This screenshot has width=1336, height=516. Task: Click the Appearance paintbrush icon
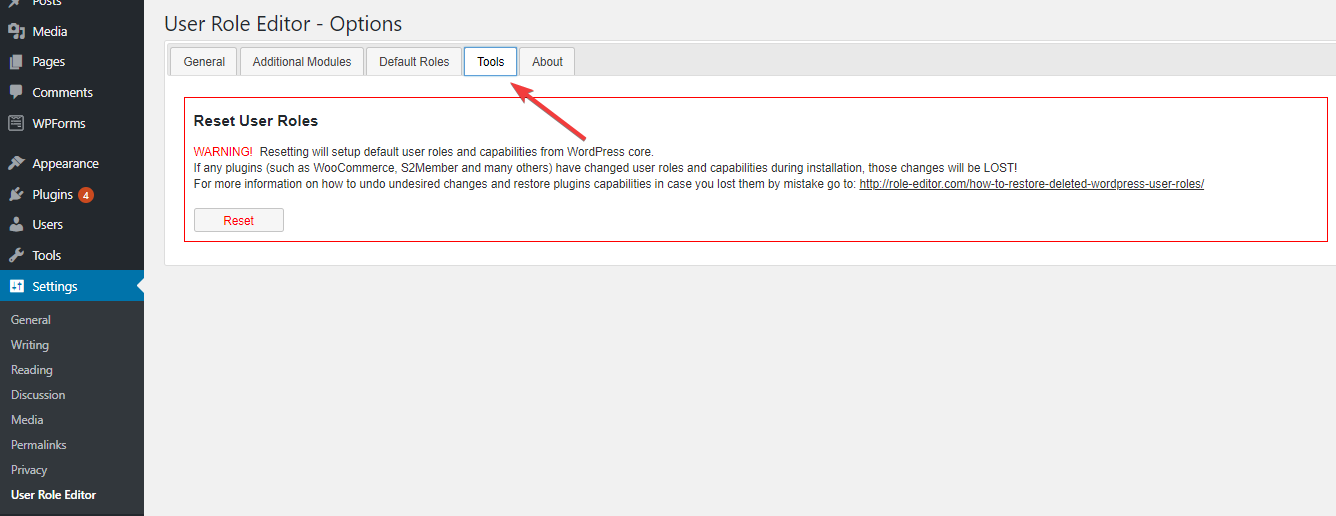(x=16, y=163)
